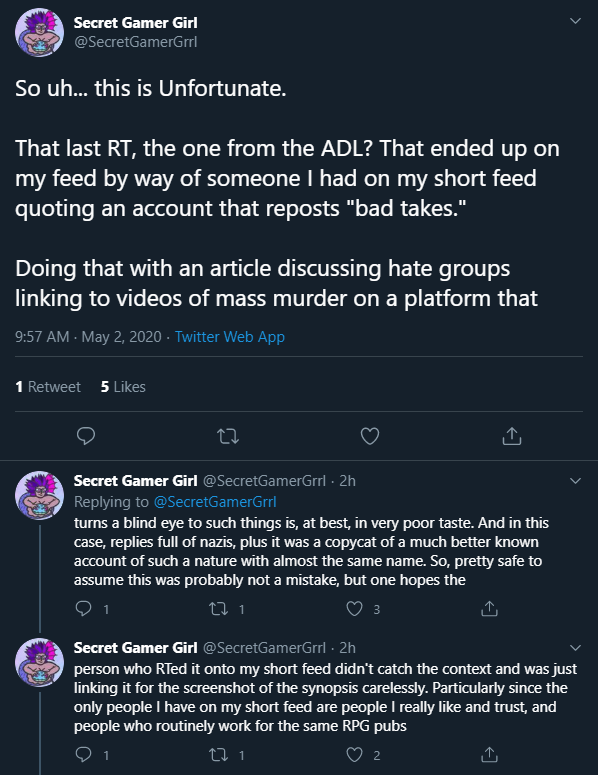Expand options chevron on first reply
Viewport: 598px width, 775px height.
pos(575,480)
